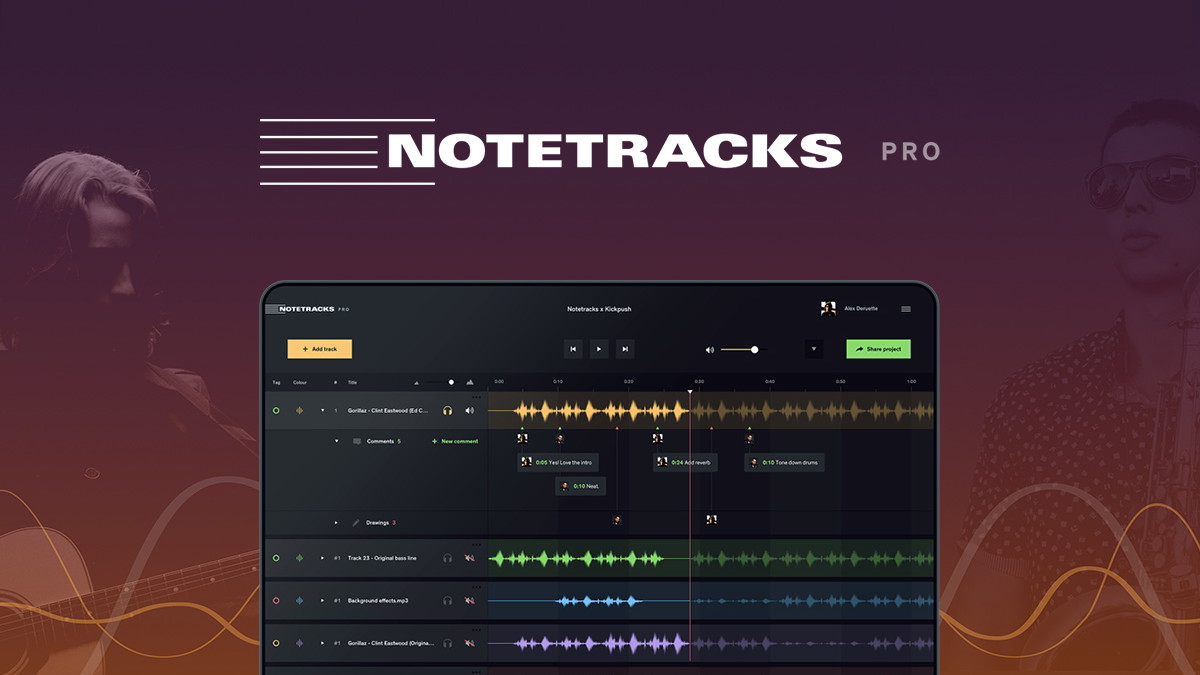Open three-dot options of Track 23 track
This screenshot has width=1200, height=675.
pos(476,545)
